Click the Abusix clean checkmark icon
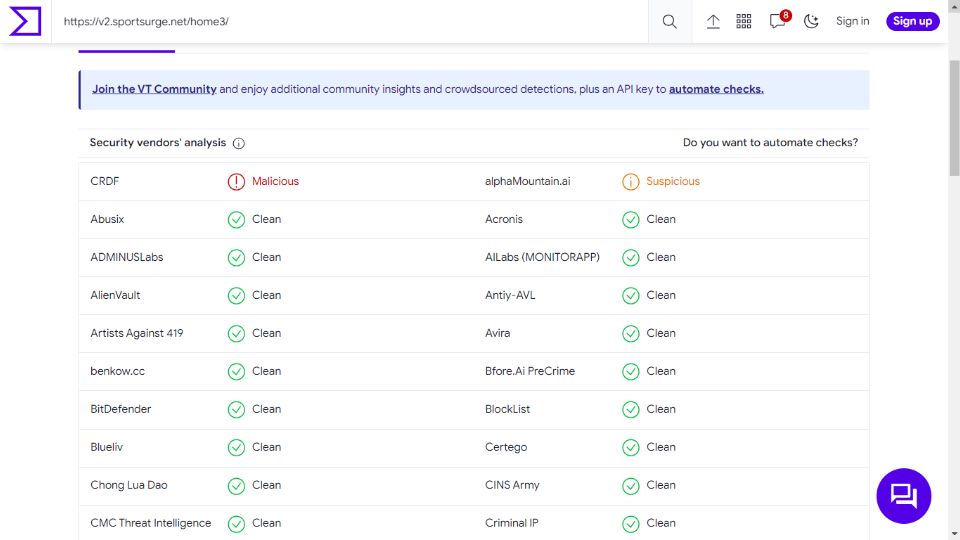 [236, 220]
